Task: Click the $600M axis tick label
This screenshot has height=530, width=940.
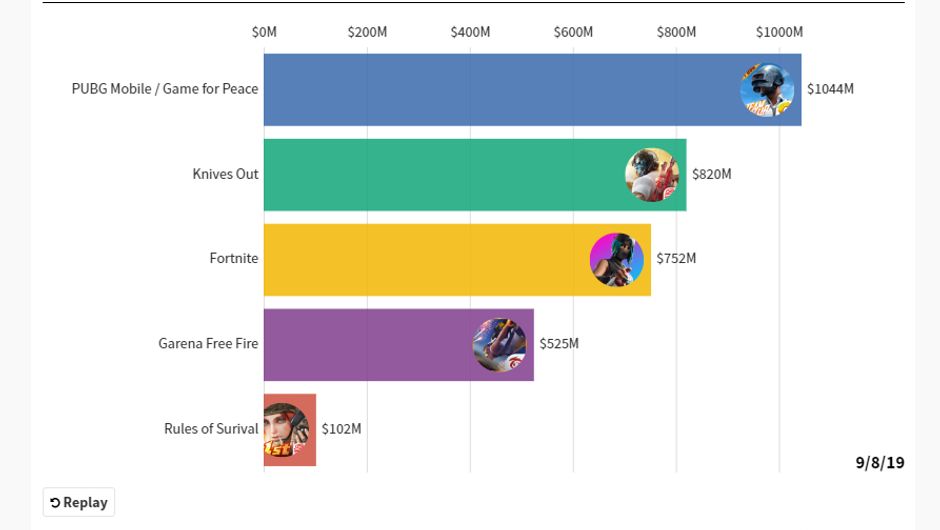Action: click(x=573, y=32)
